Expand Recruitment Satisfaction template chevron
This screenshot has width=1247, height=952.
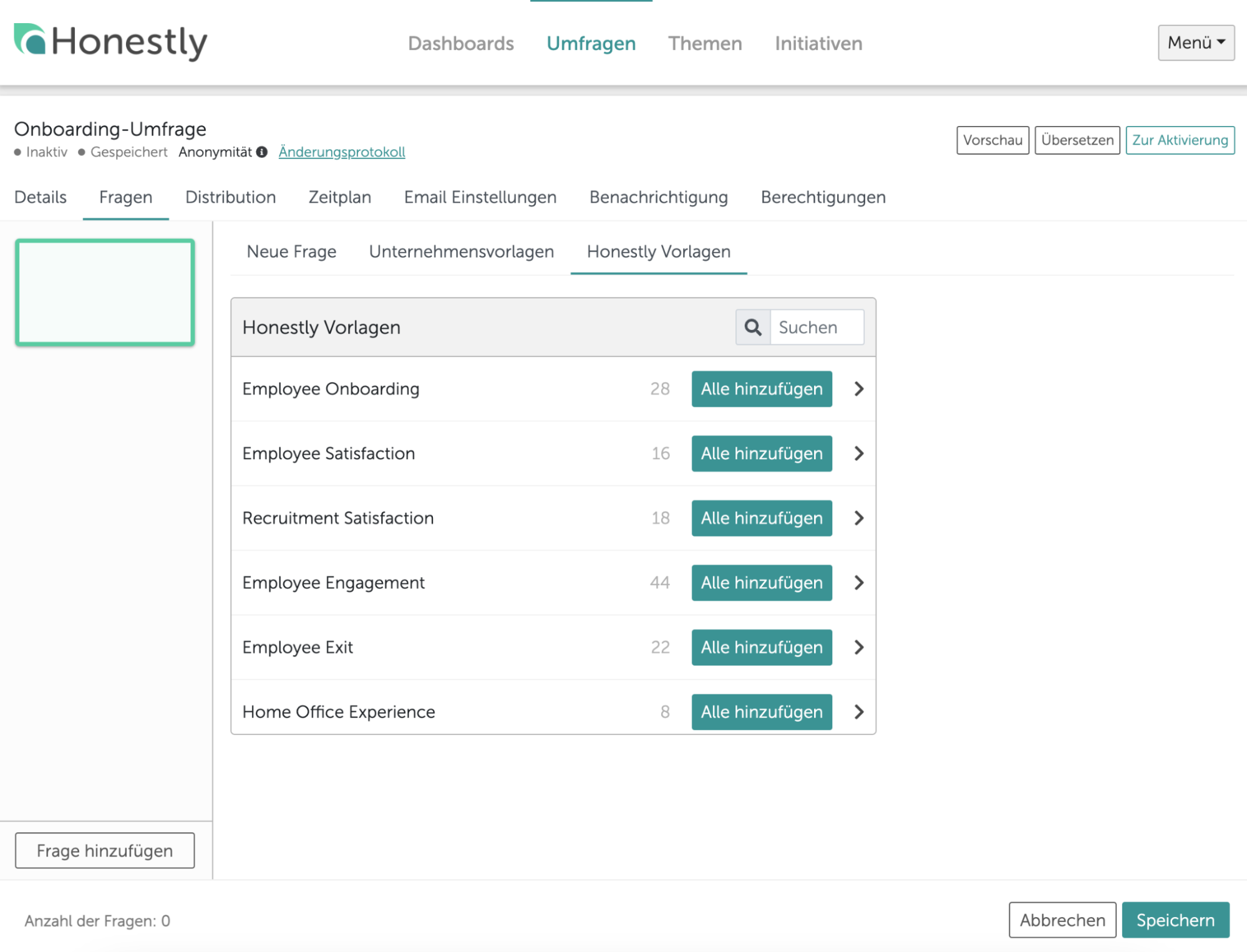coord(859,518)
